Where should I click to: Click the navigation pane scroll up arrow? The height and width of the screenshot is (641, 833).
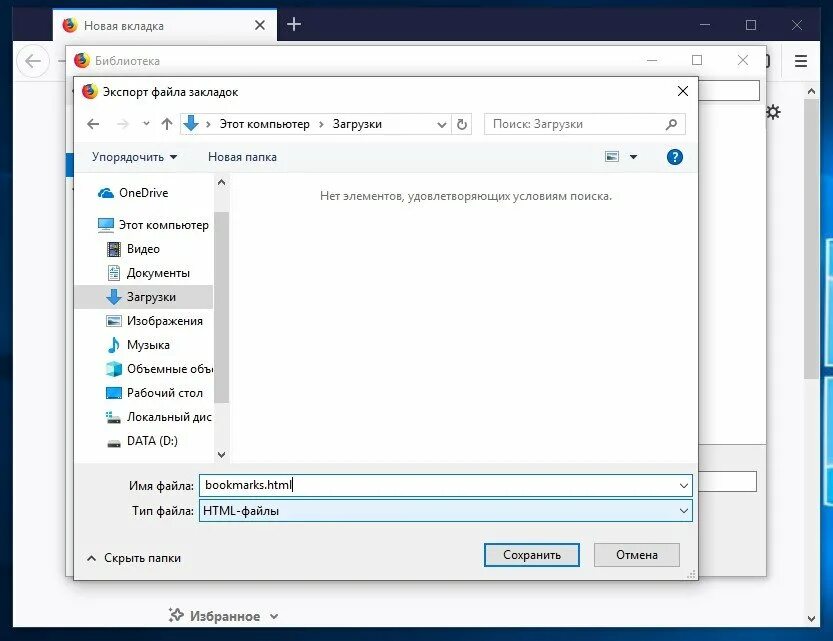click(222, 183)
